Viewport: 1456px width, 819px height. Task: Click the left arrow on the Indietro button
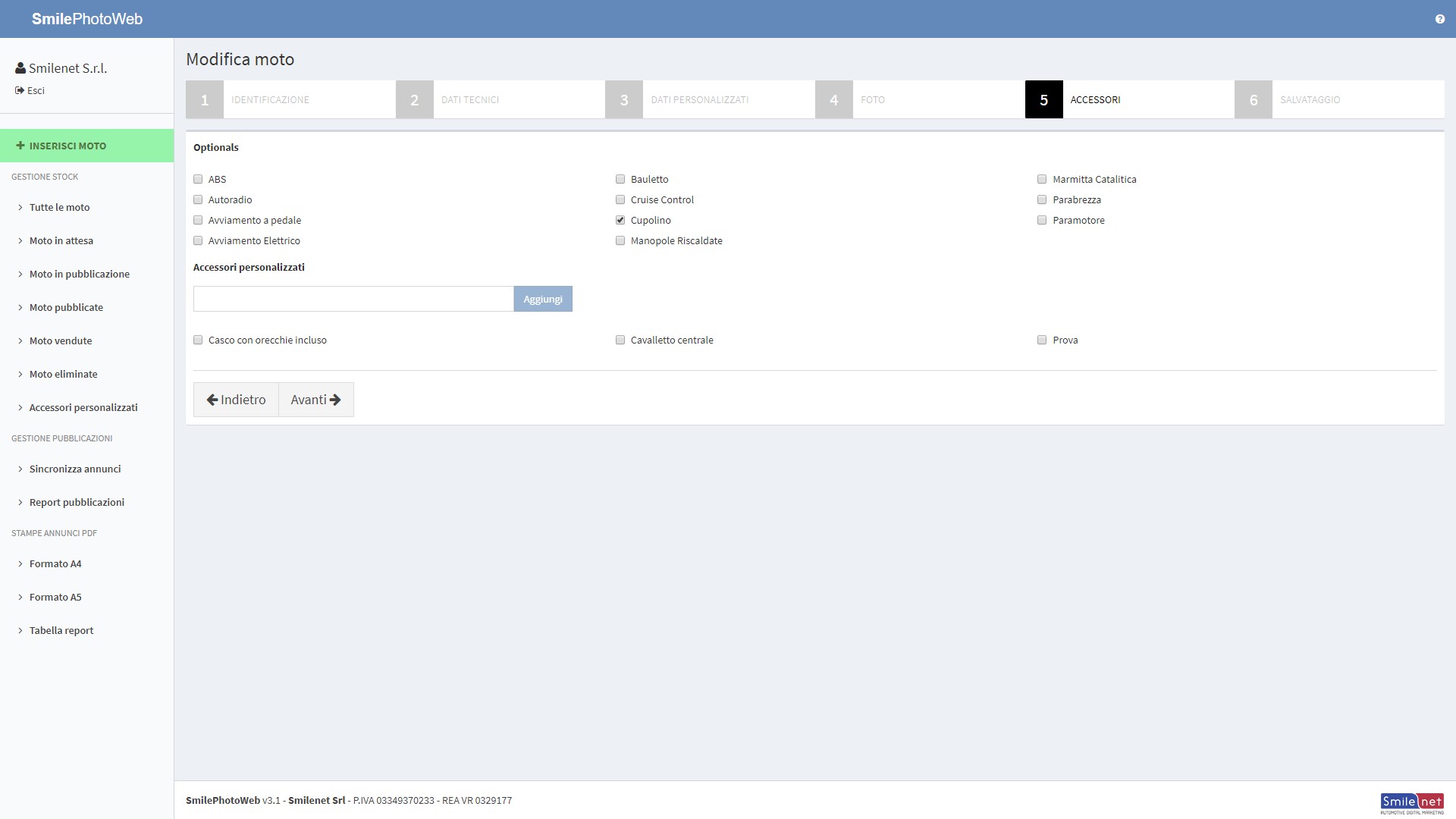[212, 400]
